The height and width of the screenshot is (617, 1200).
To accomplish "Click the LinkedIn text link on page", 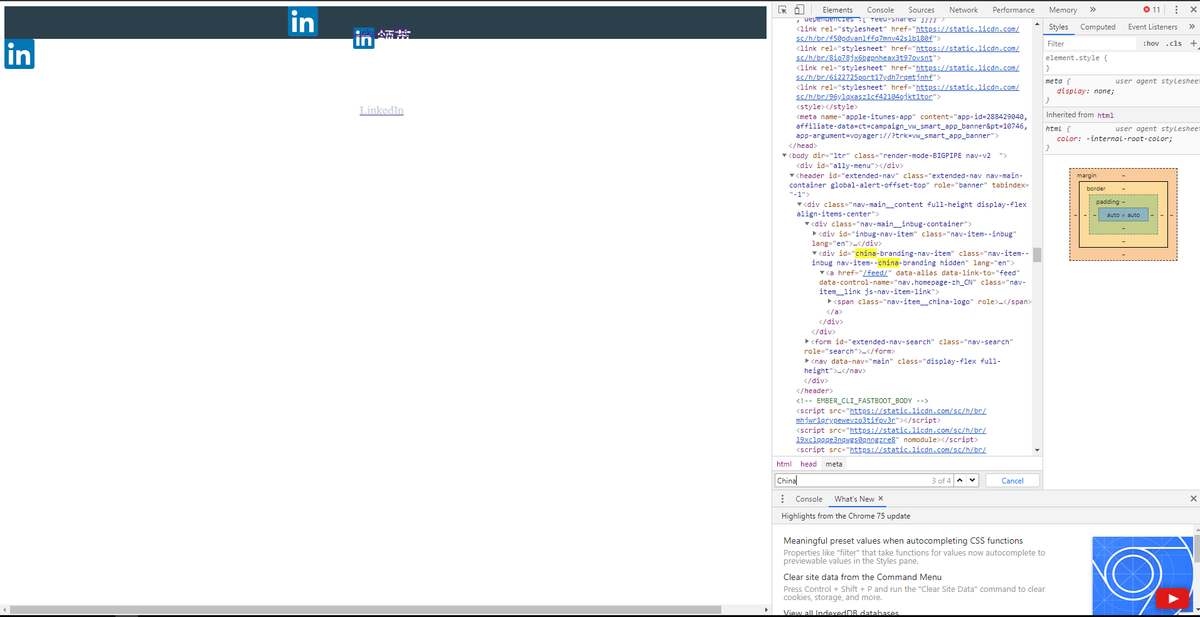I will 382,110.
